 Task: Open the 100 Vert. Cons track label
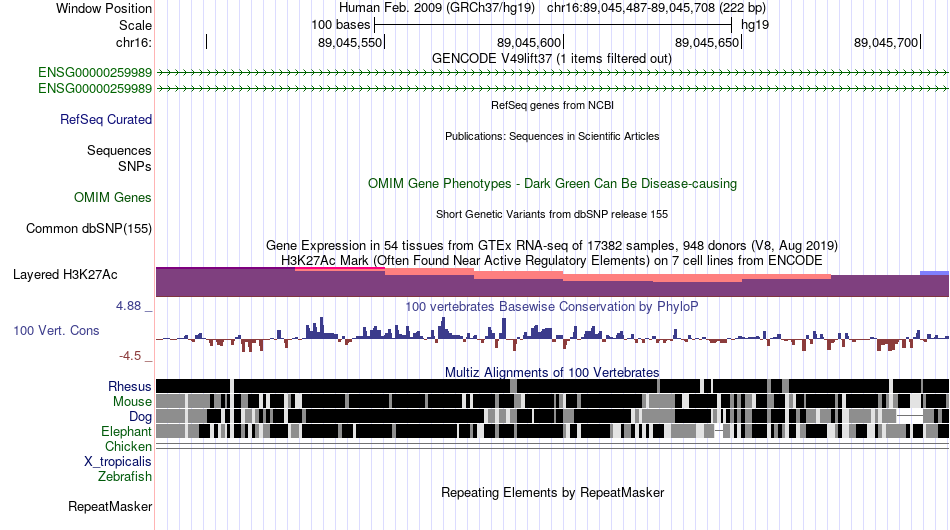pyautogui.click(x=56, y=330)
